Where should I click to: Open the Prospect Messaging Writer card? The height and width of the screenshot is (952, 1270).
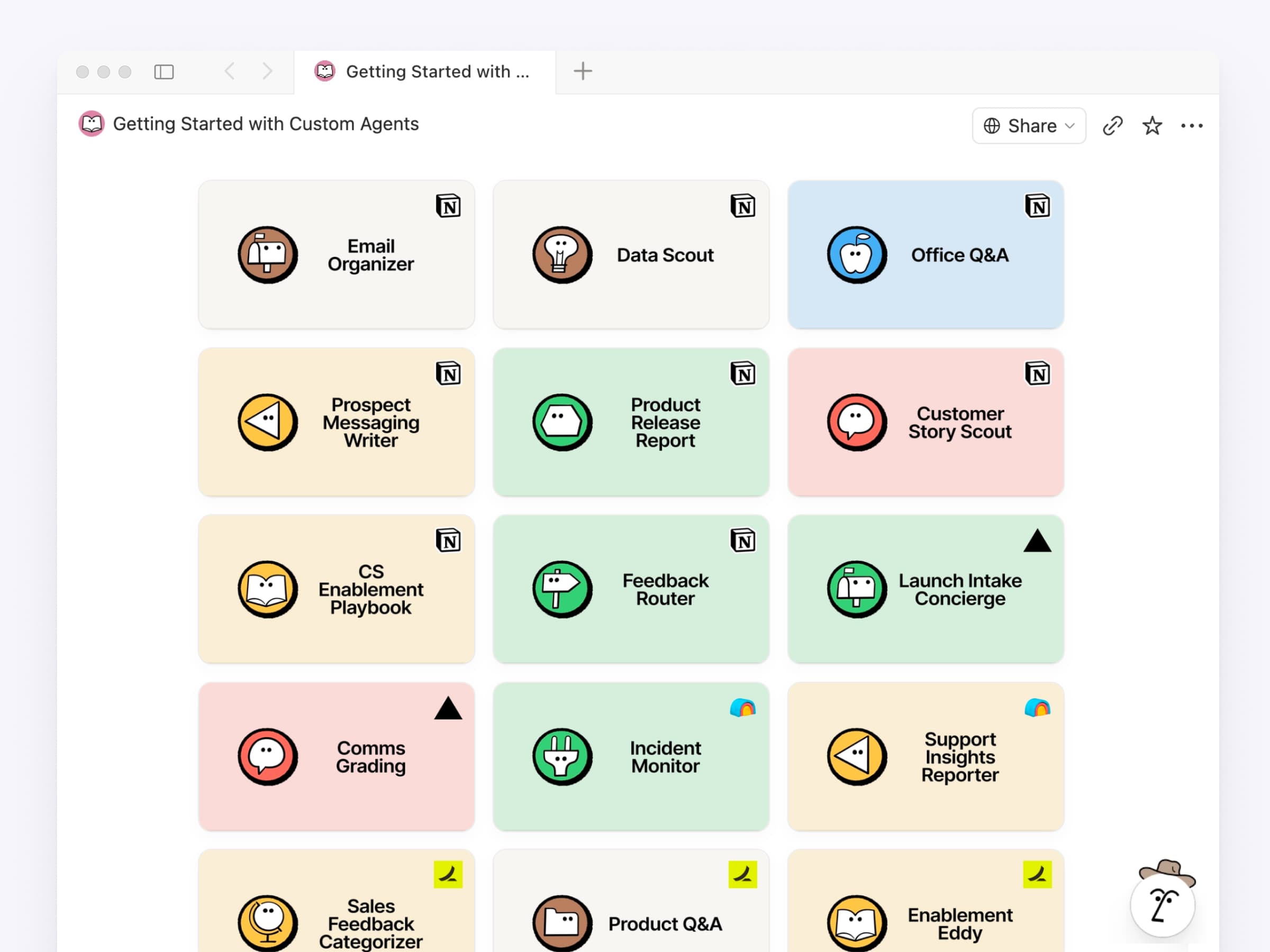(x=337, y=422)
